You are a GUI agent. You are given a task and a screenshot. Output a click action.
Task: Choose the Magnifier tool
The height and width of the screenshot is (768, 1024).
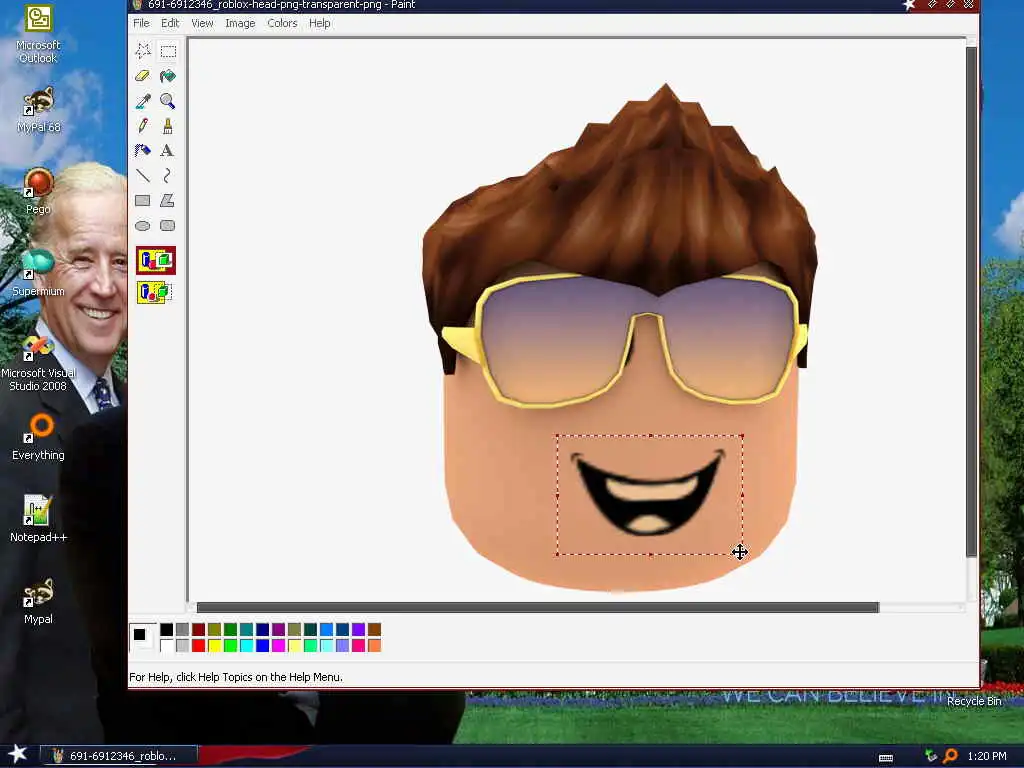pos(168,101)
